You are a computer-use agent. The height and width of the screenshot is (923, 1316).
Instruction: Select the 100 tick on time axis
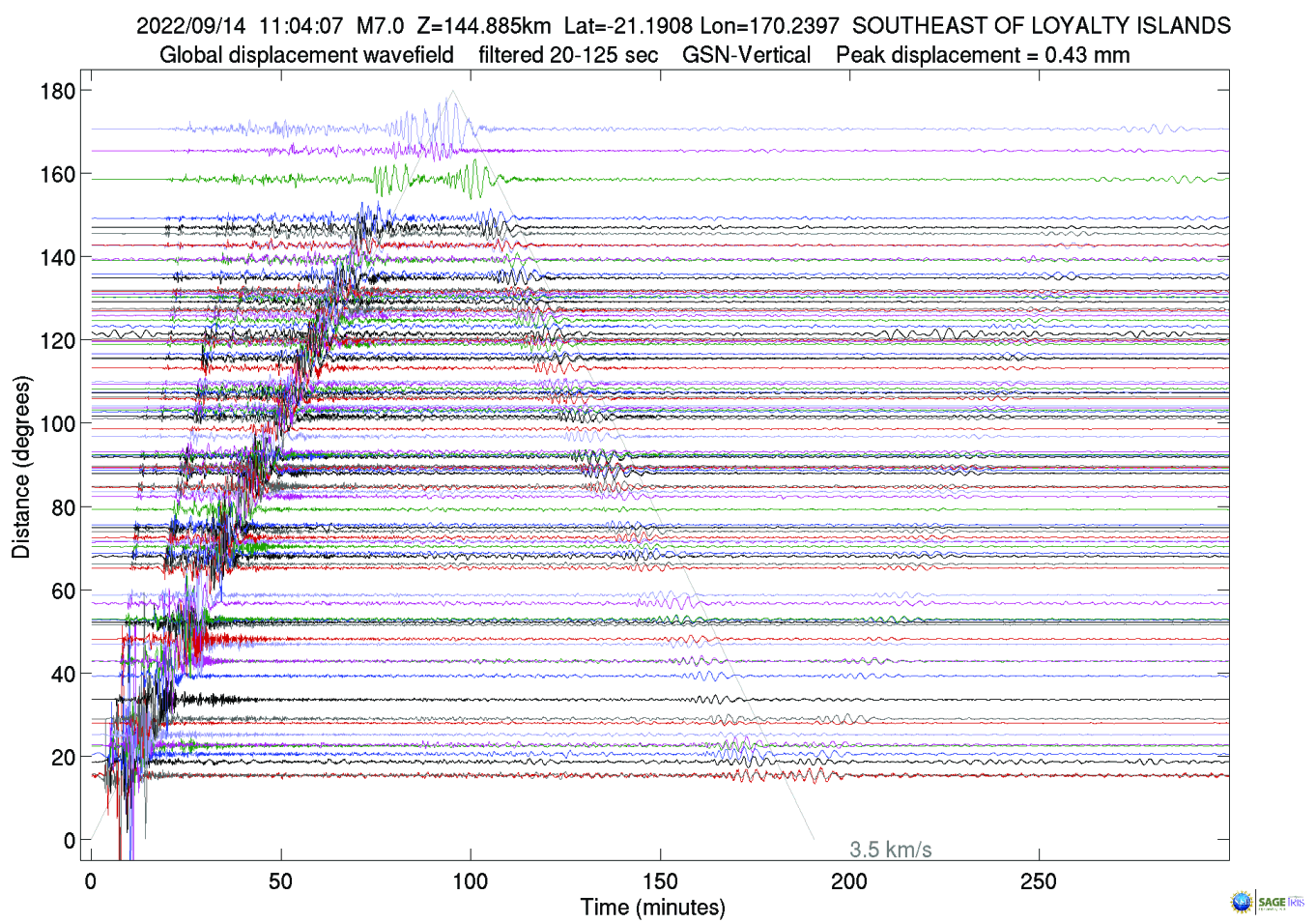tap(471, 881)
